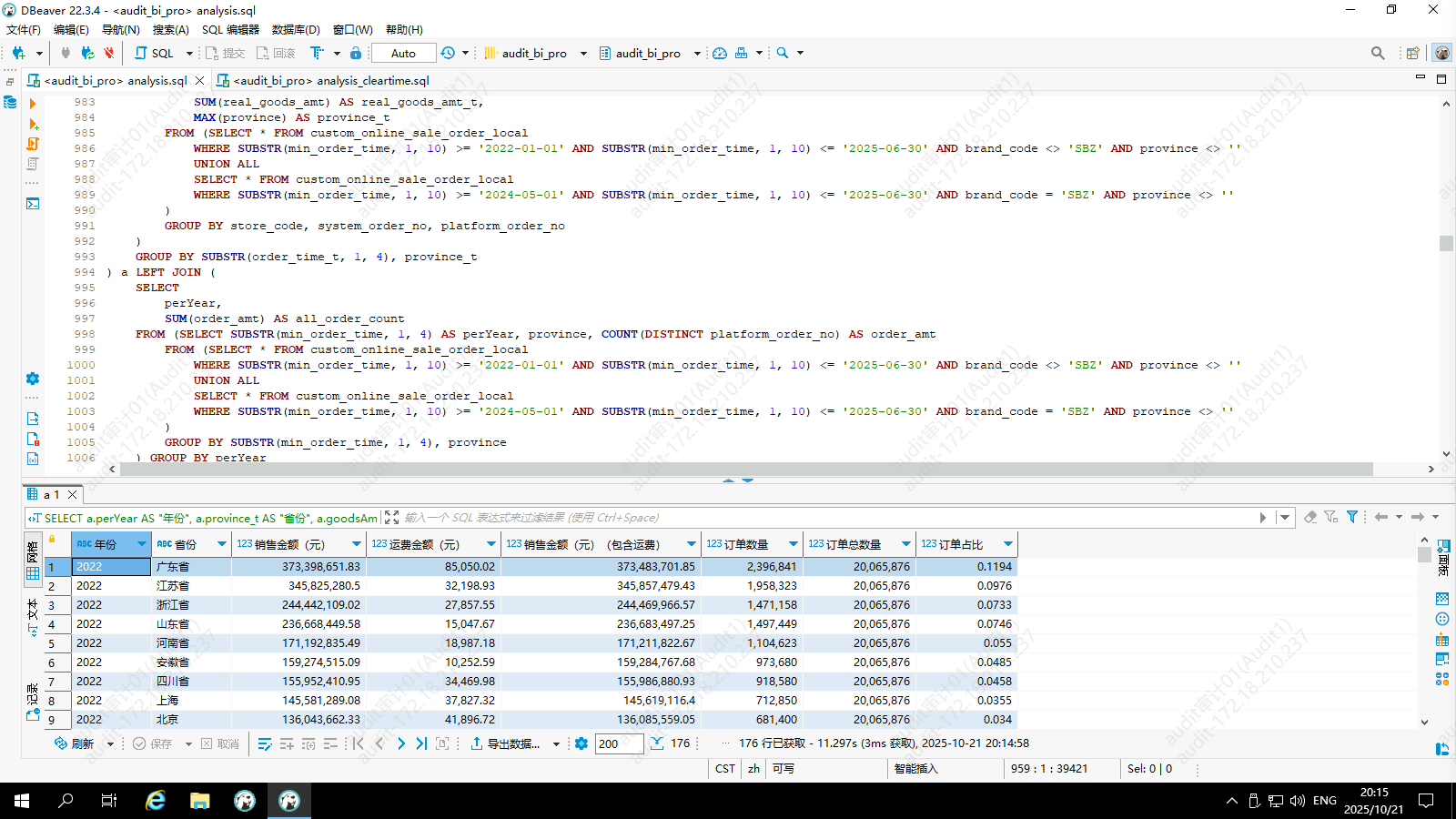Click the 刷新 refresh button
Viewport: 1456px width, 819px height.
tap(75, 743)
